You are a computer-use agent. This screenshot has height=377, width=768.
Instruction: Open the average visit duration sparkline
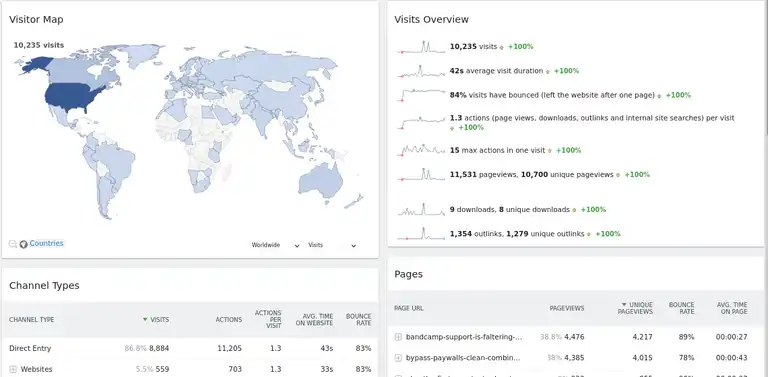[421, 71]
